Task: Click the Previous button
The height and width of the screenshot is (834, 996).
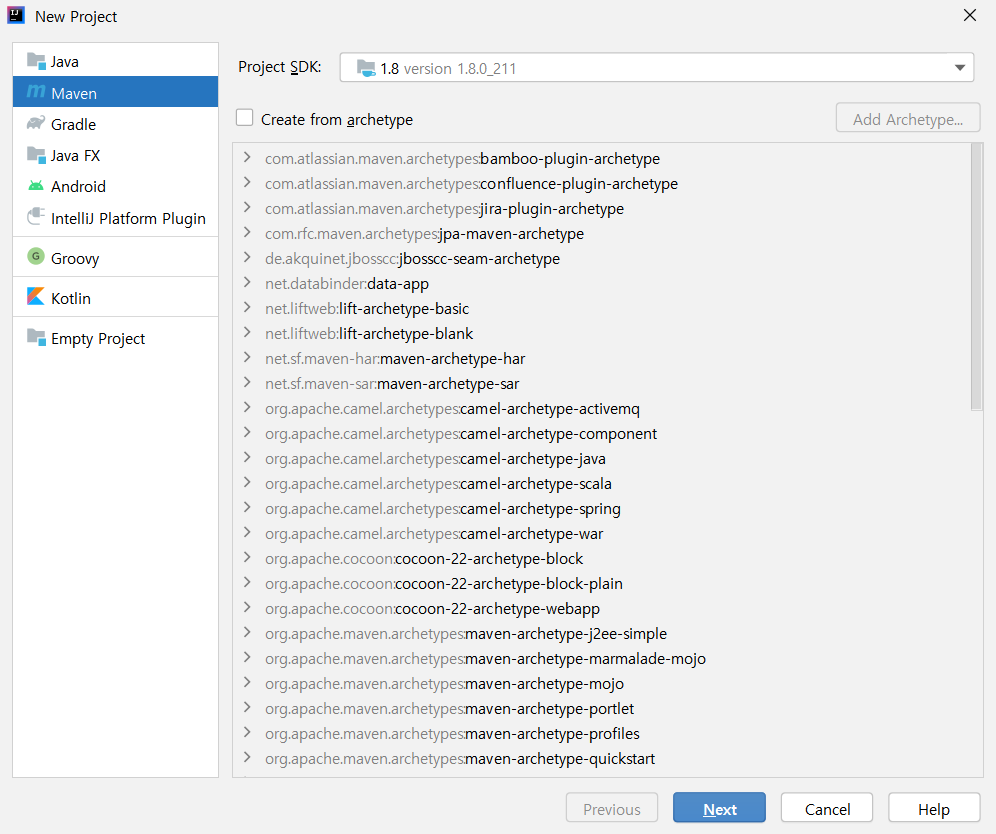Action: pos(612,809)
